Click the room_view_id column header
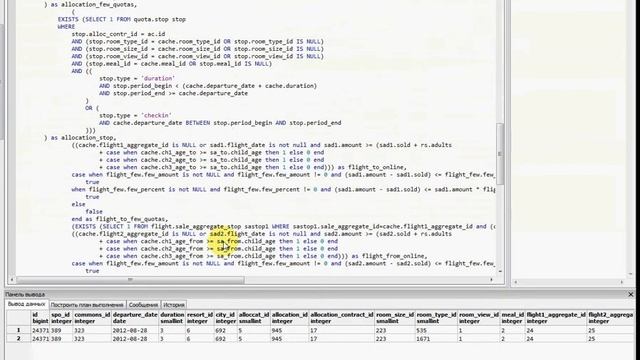The width and height of the screenshot is (640, 360). (479, 318)
